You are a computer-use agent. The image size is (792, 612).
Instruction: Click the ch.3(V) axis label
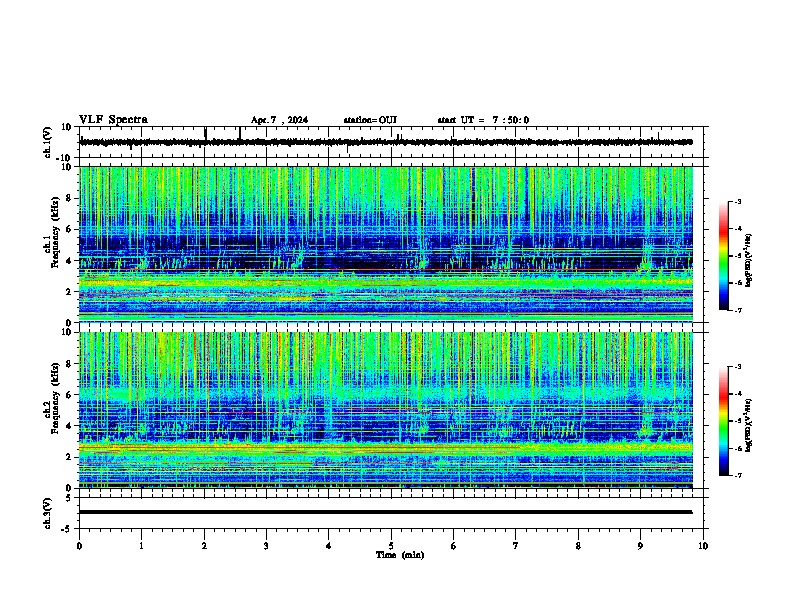tap(48, 513)
